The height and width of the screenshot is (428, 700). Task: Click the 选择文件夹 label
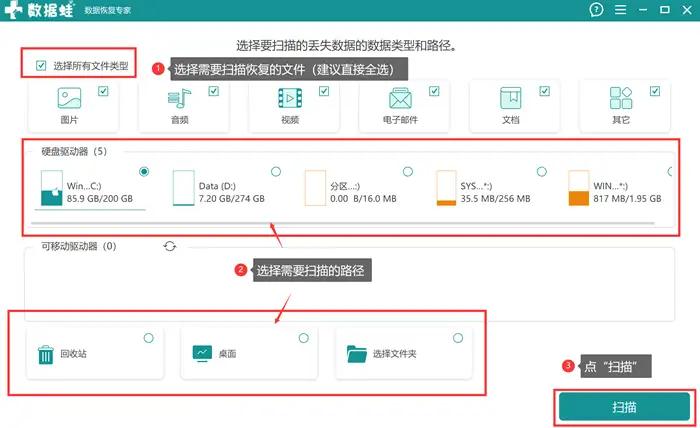point(395,353)
